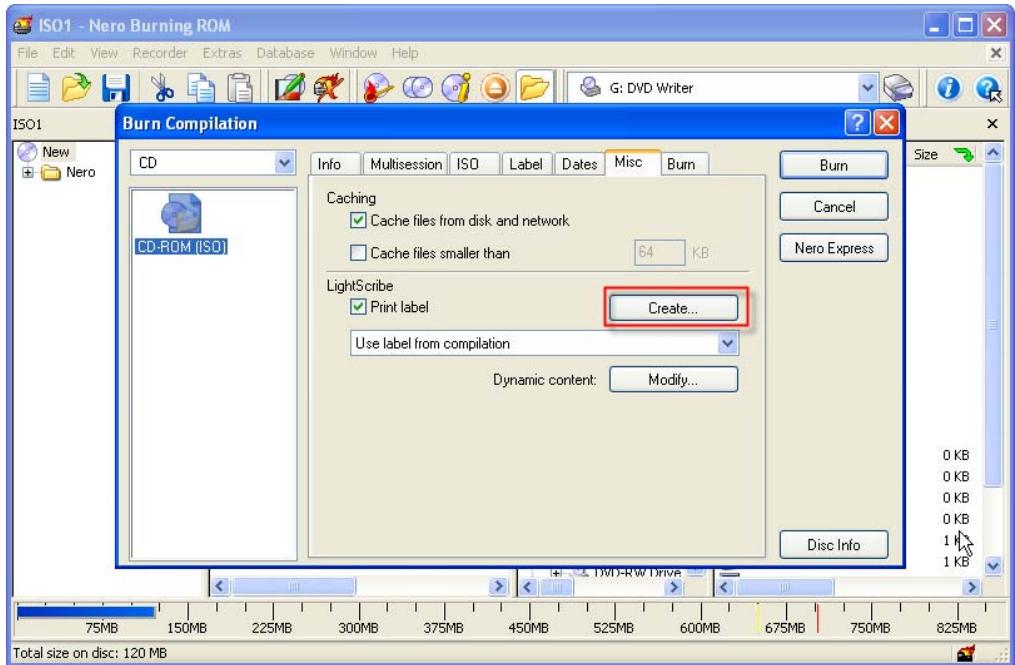The height and width of the screenshot is (665, 1015).
Task: Click the file list vertical scrollbar thumb
Action: pyautogui.click(x=993, y=324)
